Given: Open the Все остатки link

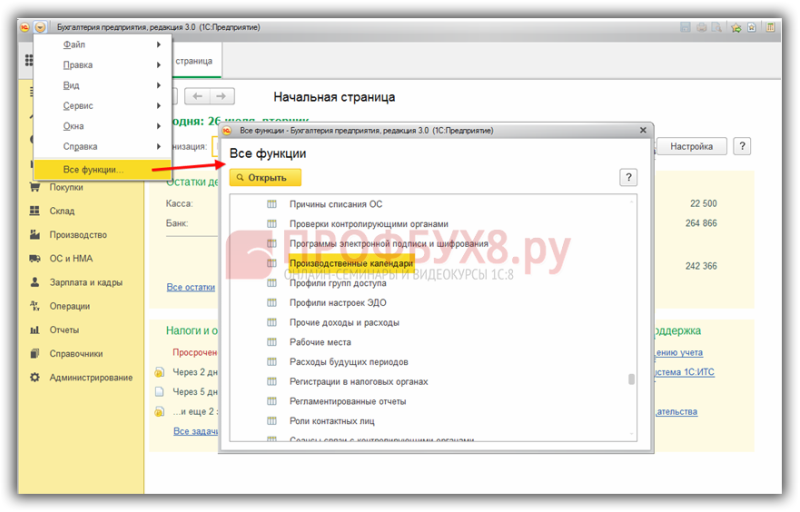Looking at the screenshot, I should (x=191, y=287).
